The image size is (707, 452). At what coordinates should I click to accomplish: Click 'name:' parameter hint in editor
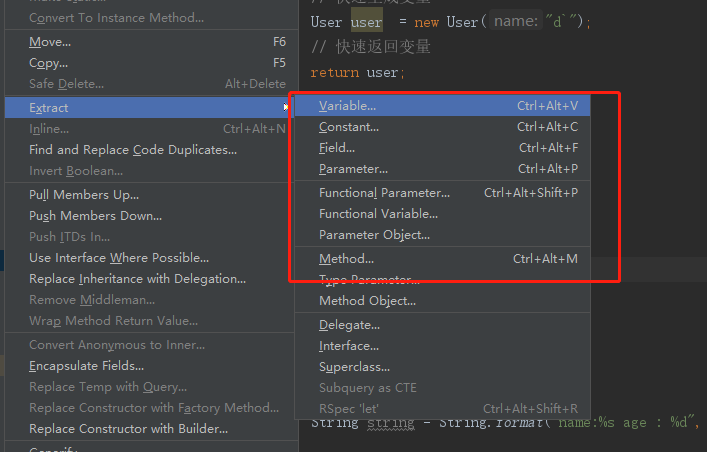pyautogui.click(x=516, y=21)
